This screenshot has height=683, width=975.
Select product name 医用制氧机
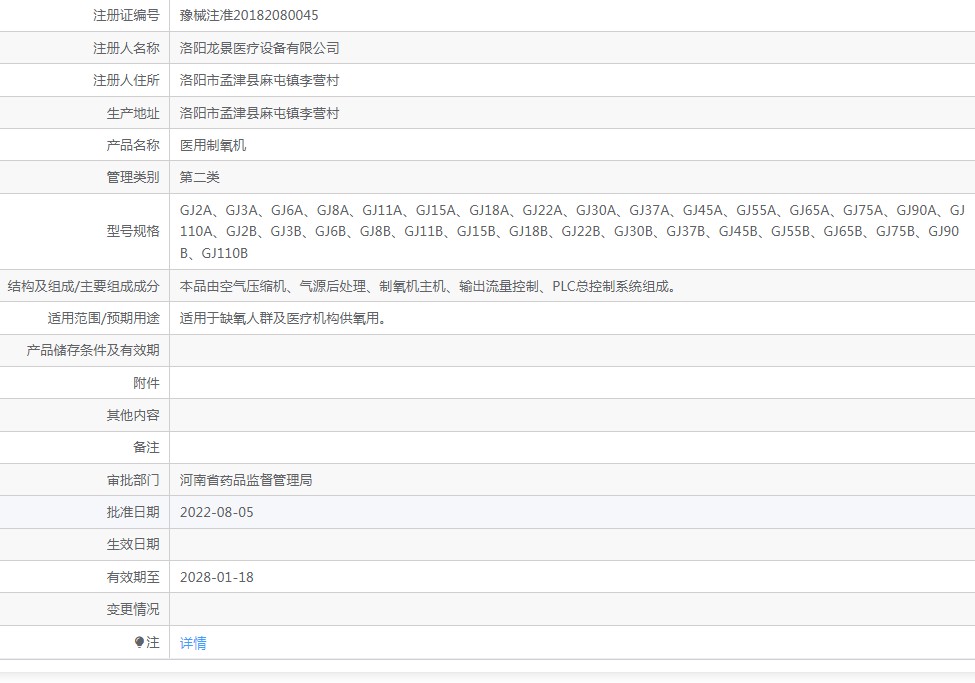click(x=213, y=146)
